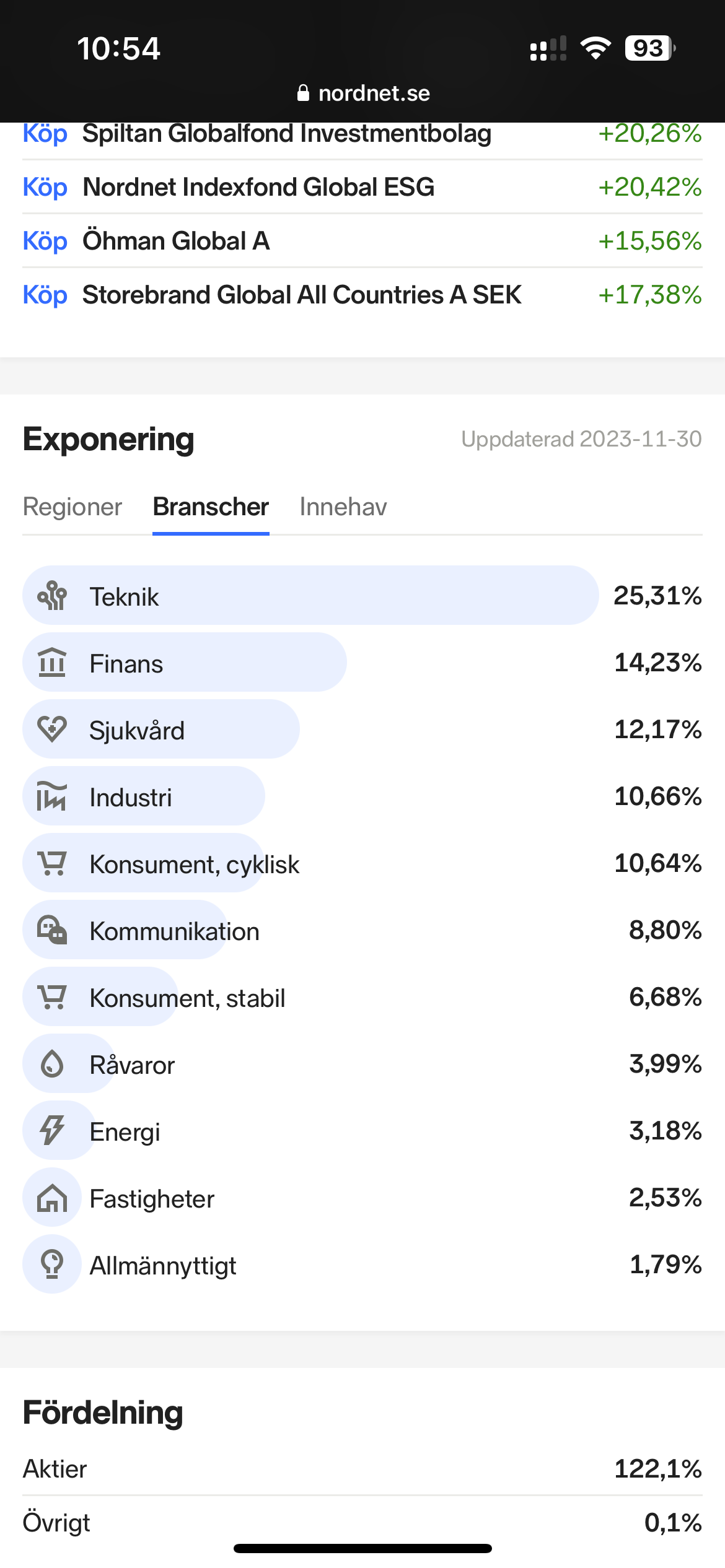This screenshot has height=1568, width=725.
Task: Tap the battery indicator in the status bar
Action: [x=649, y=48]
